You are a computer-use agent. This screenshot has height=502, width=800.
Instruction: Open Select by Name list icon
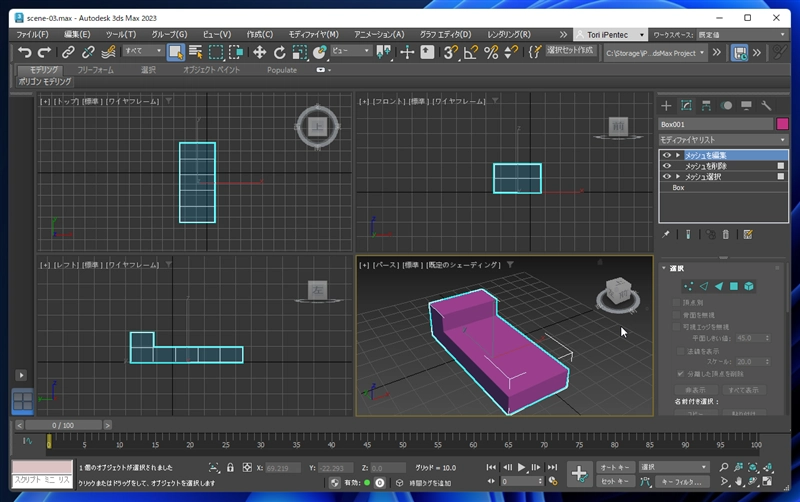[x=195, y=52]
